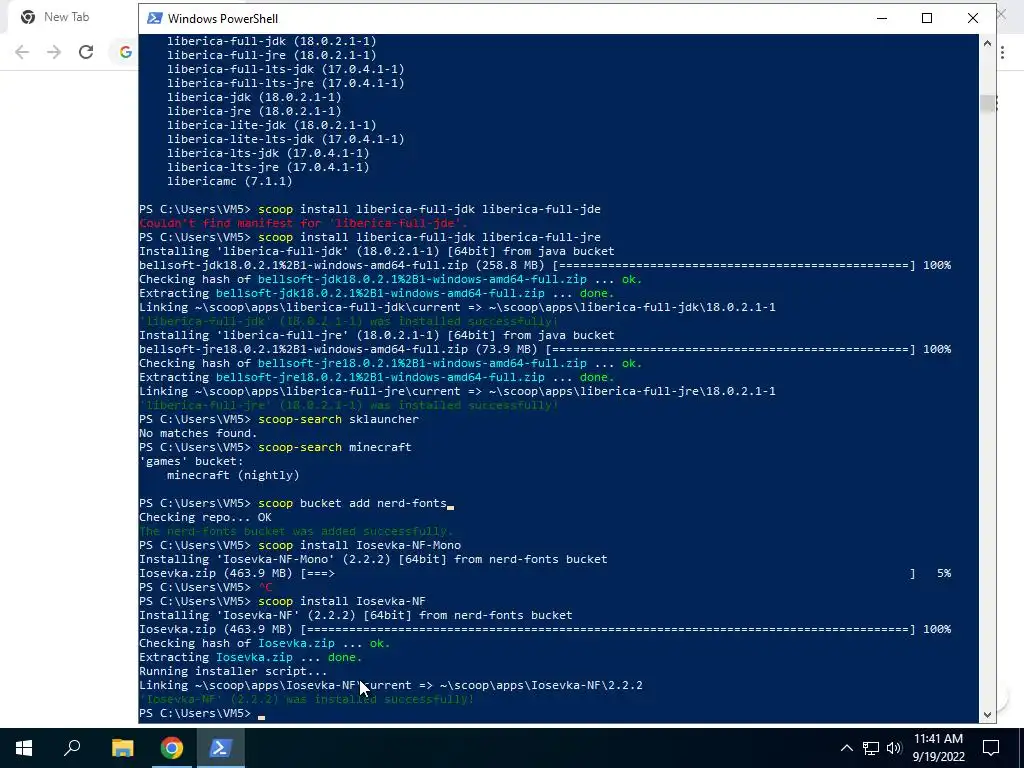
Task: Click 'Extracting Iosevka.zip ... done.' line
Action: [251, 658]
